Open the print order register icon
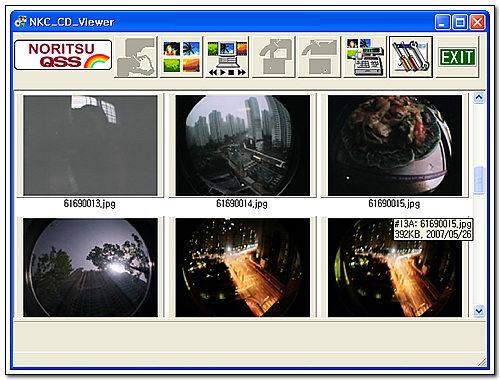This screenshot has height=380, width=500. point(365,57)
